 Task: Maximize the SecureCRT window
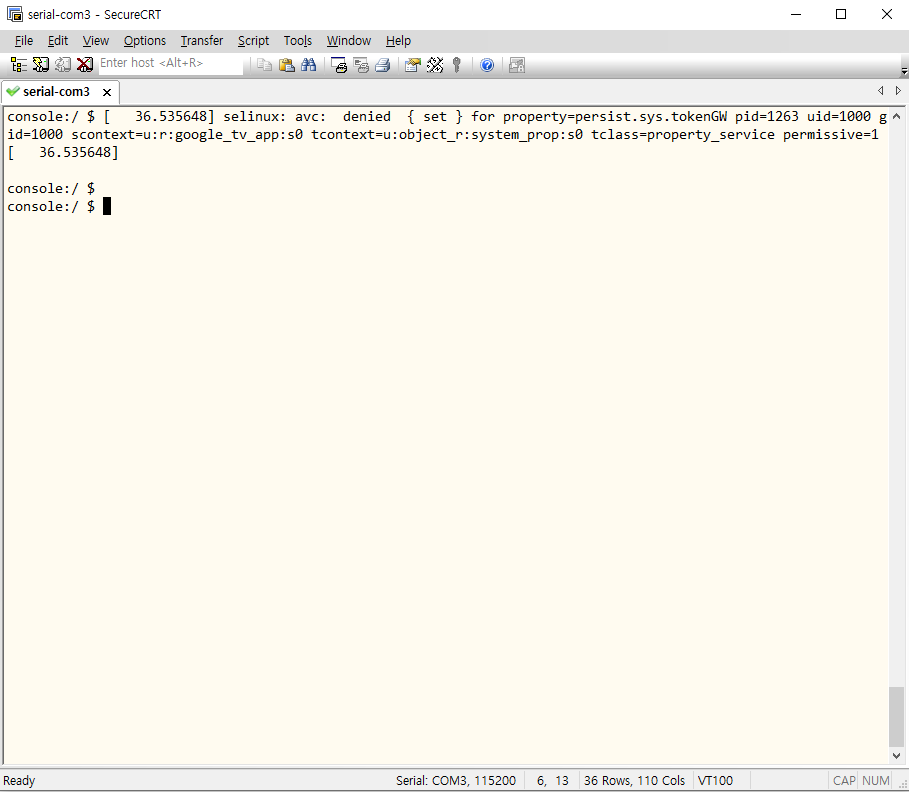click(841, 14)
